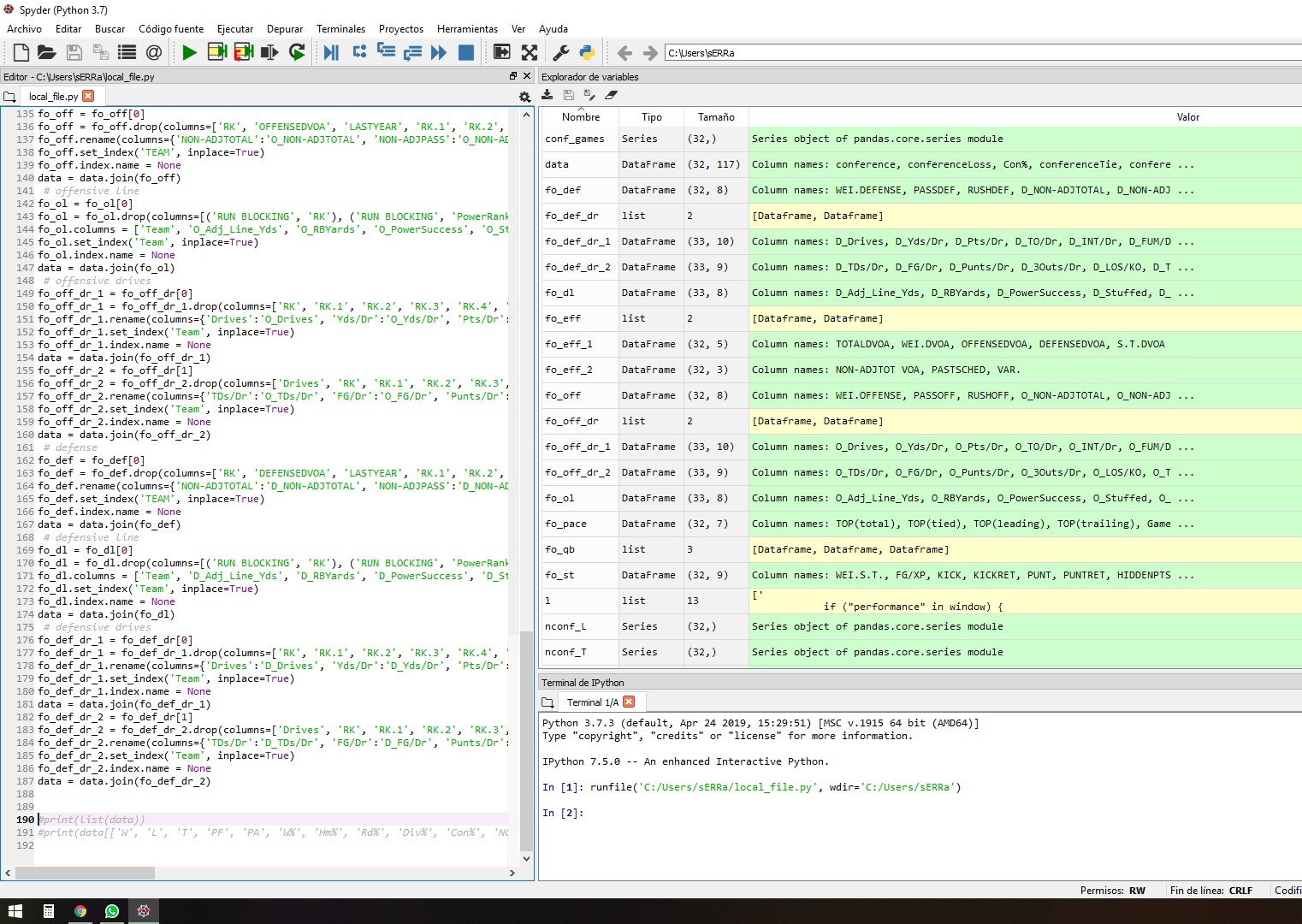Open the Depurar menu
Screen dimensions: 1302x924
(x=285, y=28)
